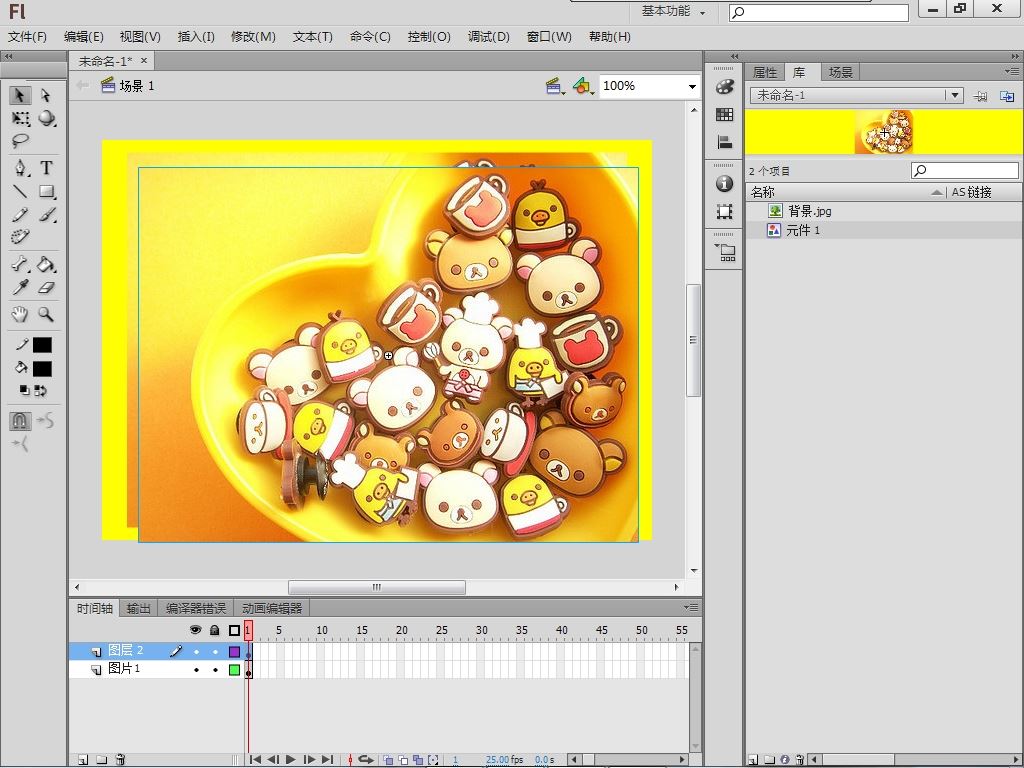Click the eye icon above layers
The image size is (1024, 768).
195,630
